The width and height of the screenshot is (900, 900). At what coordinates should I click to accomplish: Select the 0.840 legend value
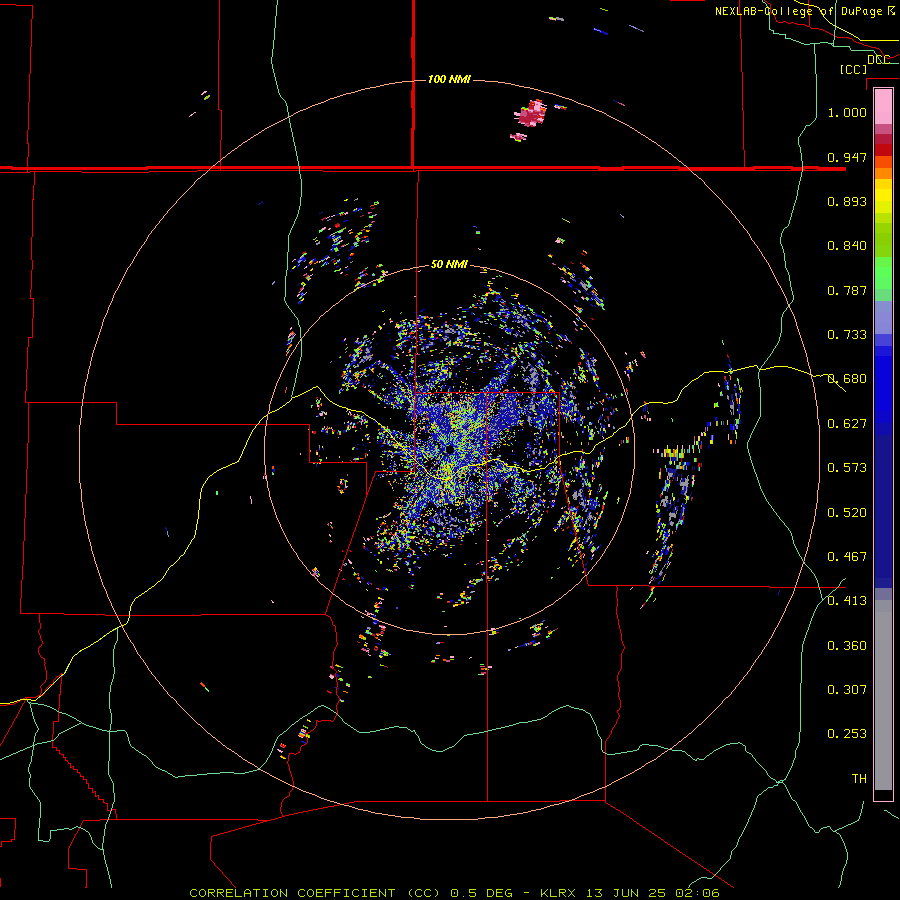pyautogui.click(x=847, y=246)
